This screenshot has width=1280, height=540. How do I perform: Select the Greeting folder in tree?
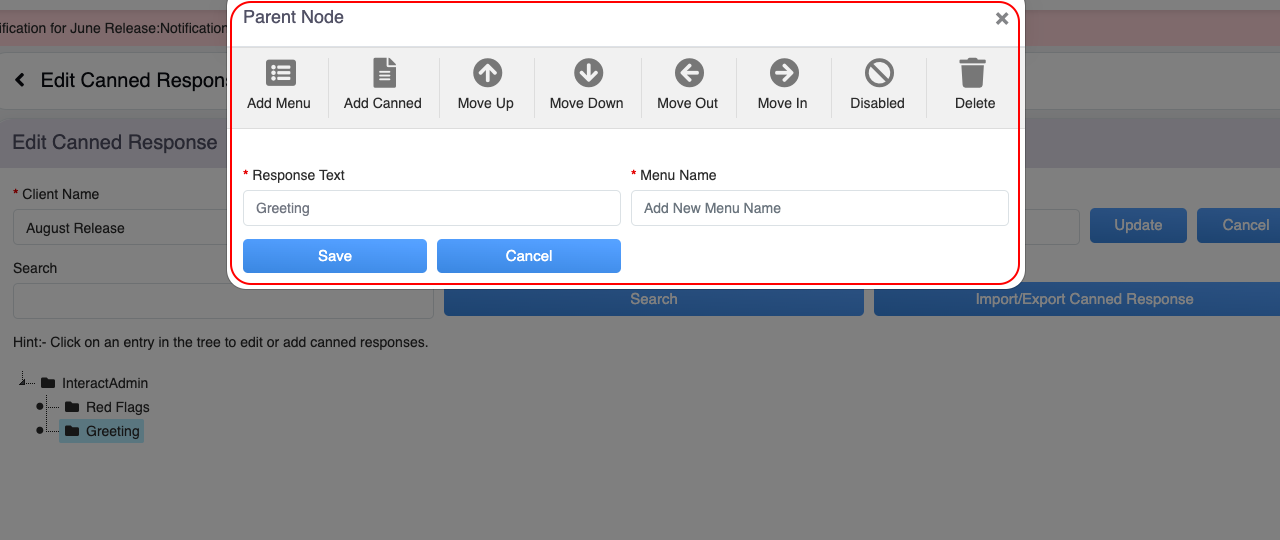pos(112,431)
